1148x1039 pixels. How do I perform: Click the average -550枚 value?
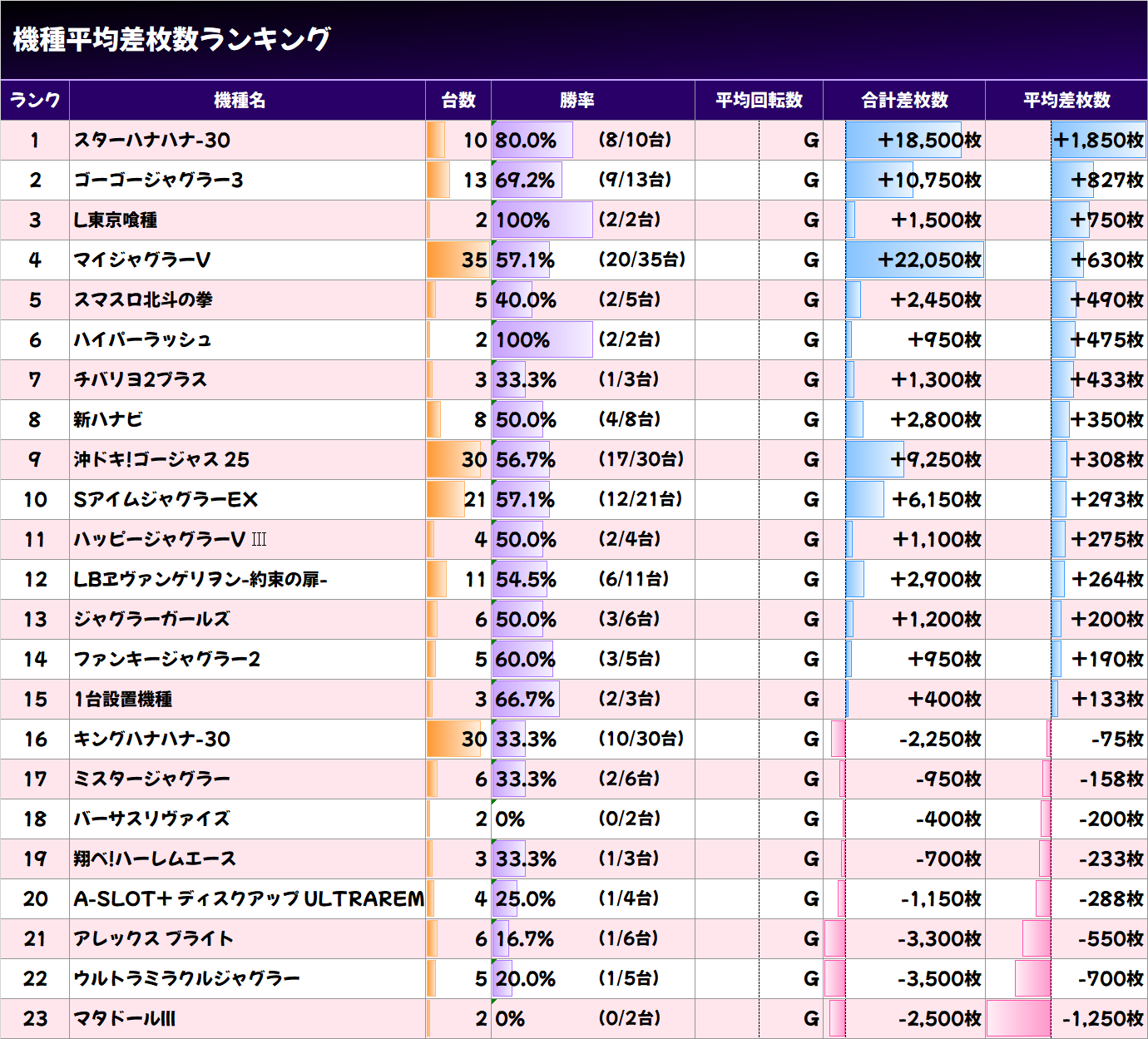click(x=1111, y=939)
